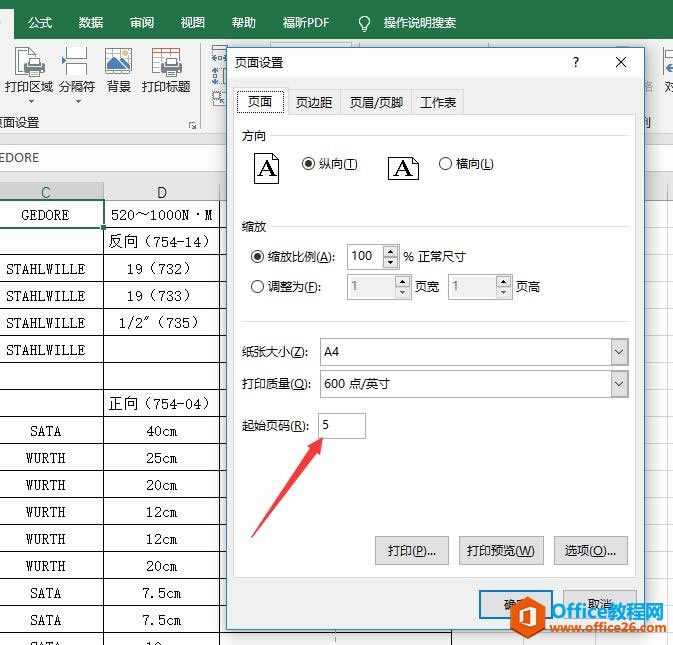Close the Page Setup dialog
This screenshot has height=645, width=673.
pyautogui.click(x=621, y=63)
